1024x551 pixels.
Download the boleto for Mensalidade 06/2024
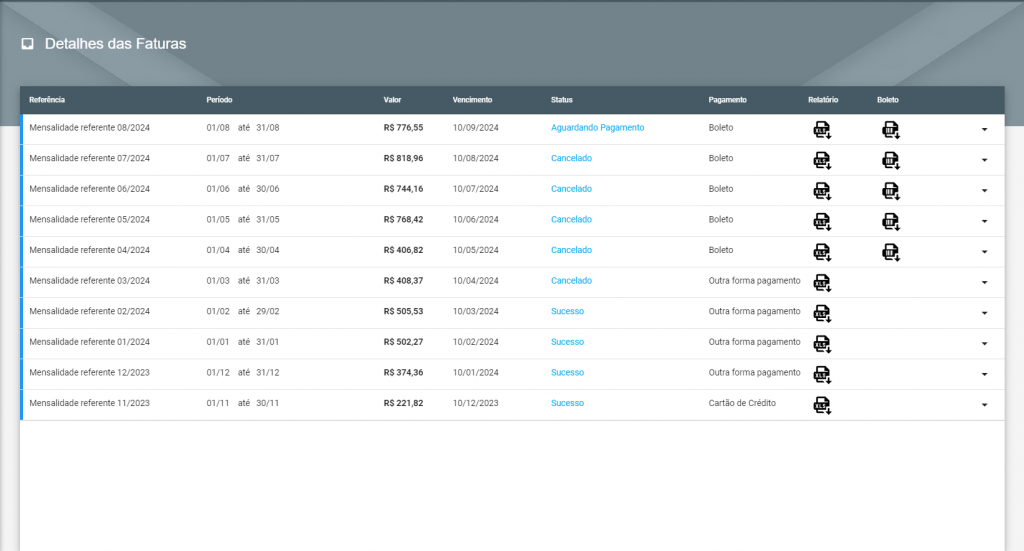coord(891,191)
